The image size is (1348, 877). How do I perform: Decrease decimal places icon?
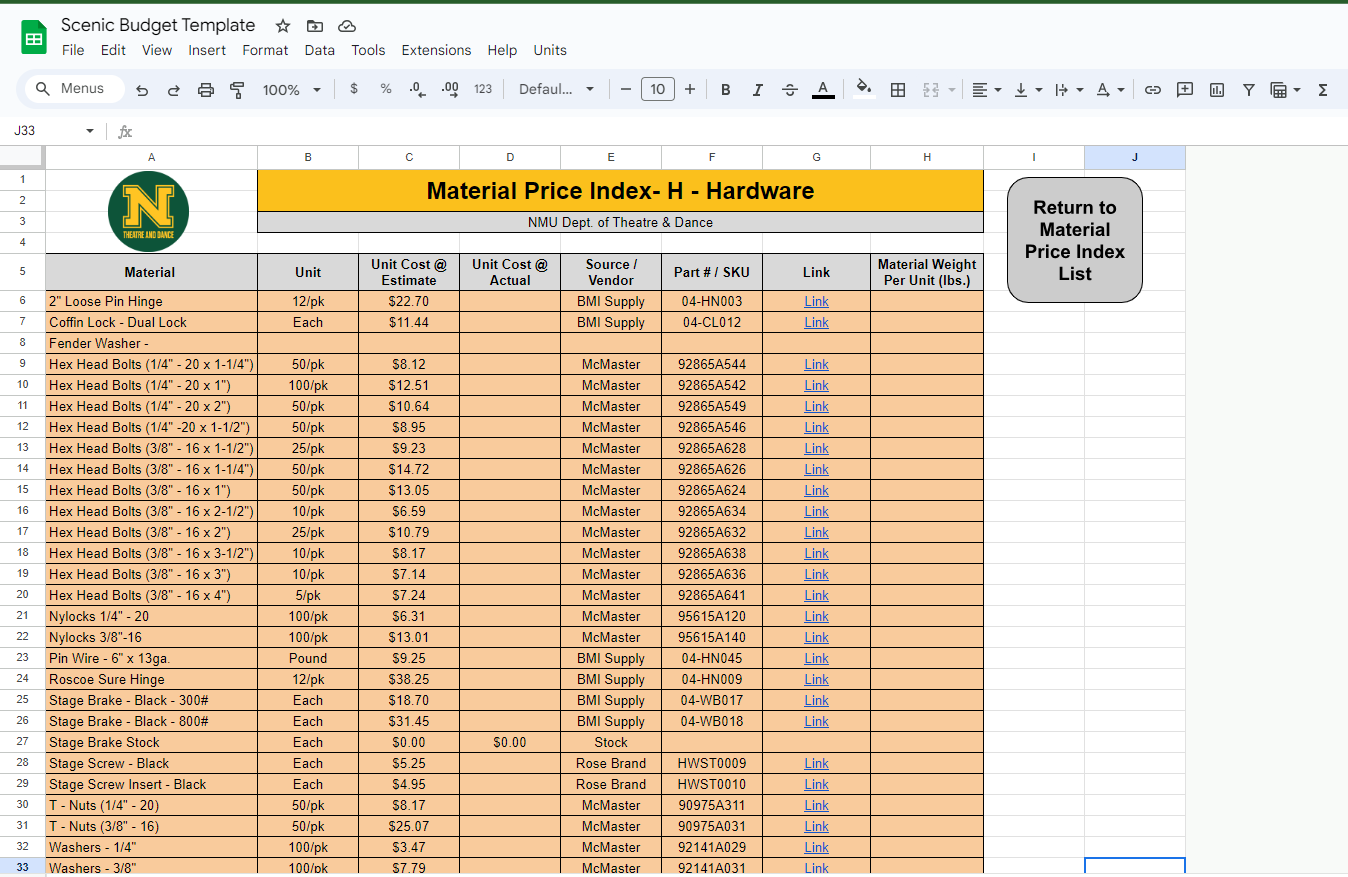pyautogui.click(x=418, y=89)
